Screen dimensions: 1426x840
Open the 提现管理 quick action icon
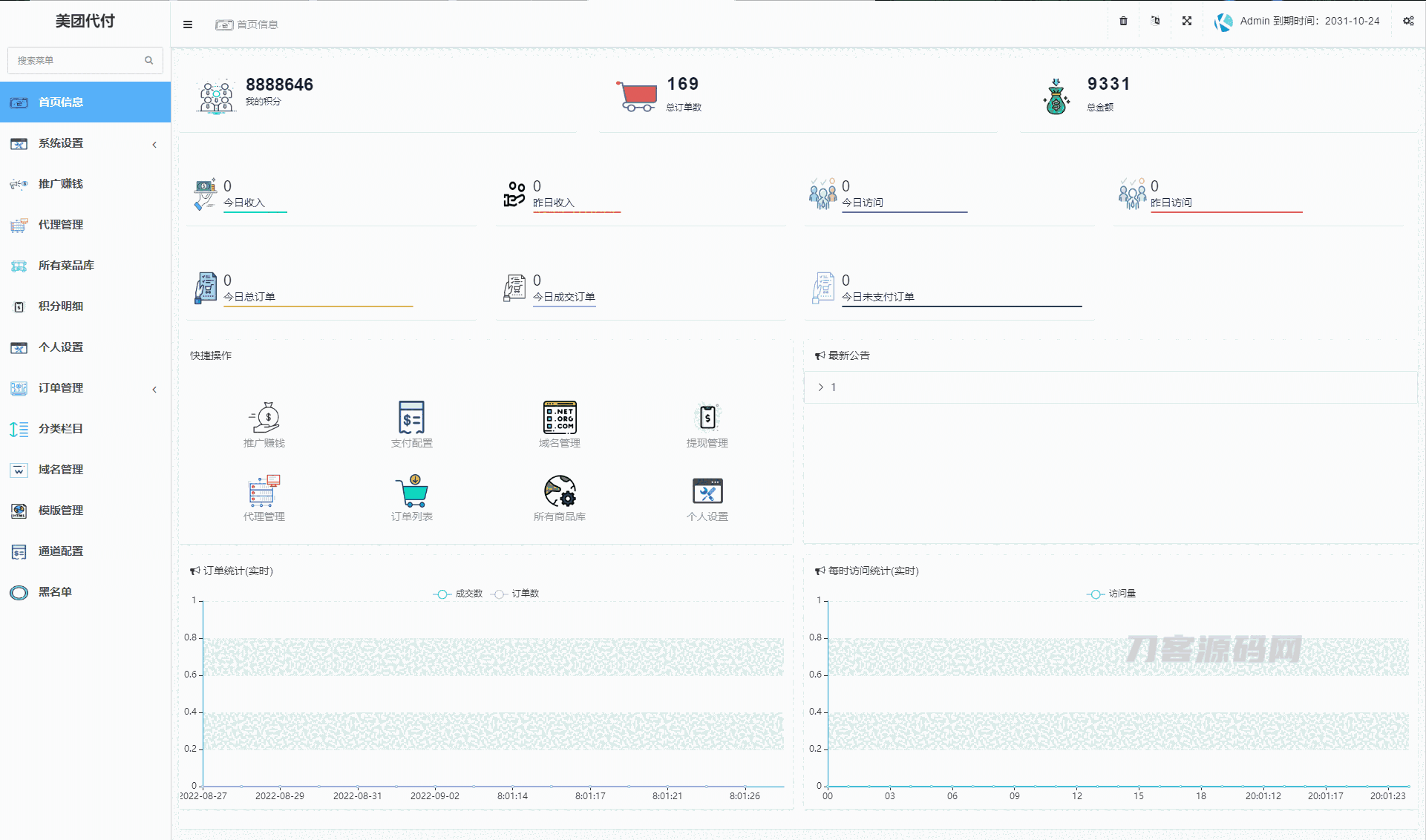point(707,419)
